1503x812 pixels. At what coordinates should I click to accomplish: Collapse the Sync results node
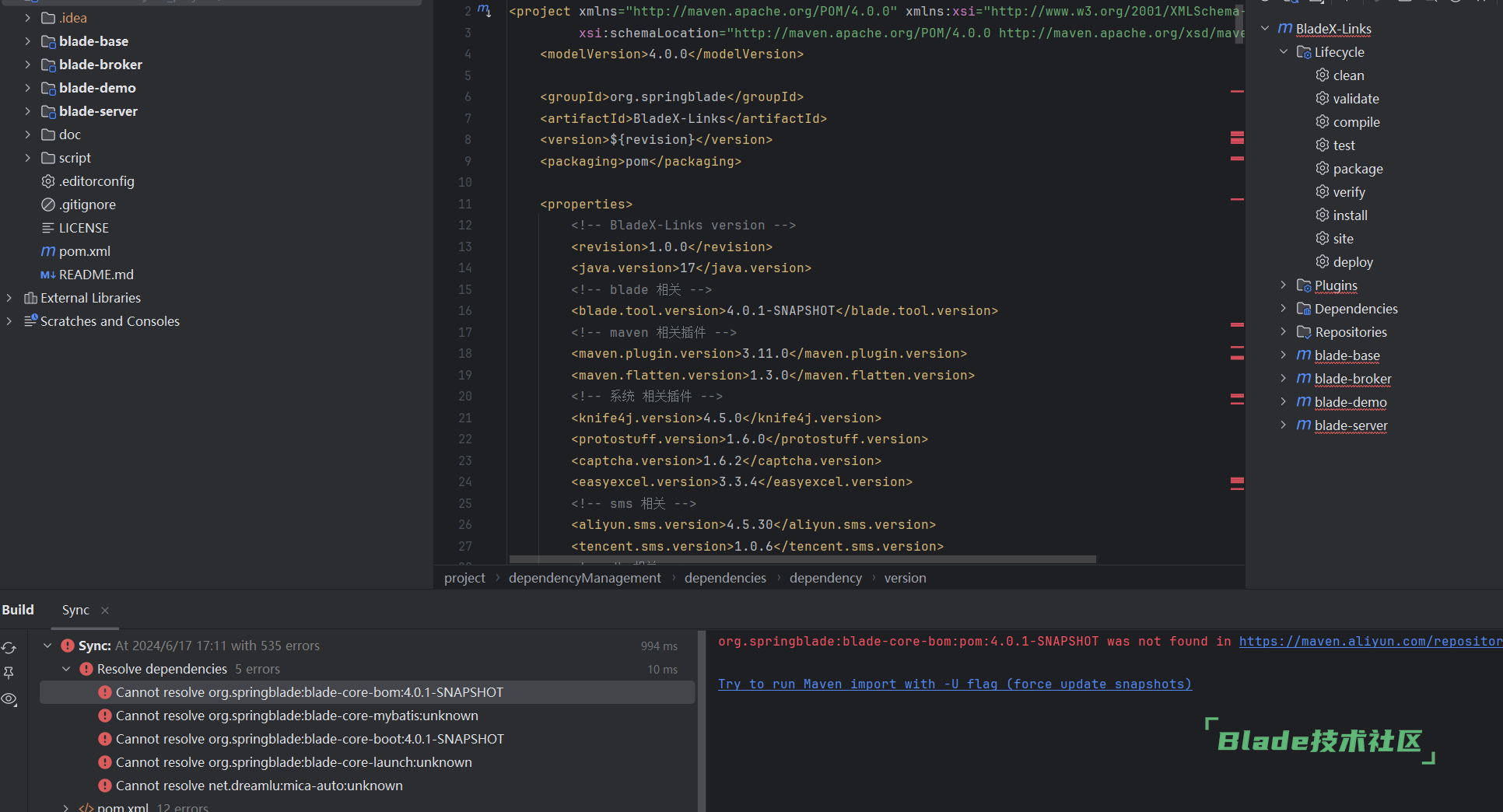47,646
